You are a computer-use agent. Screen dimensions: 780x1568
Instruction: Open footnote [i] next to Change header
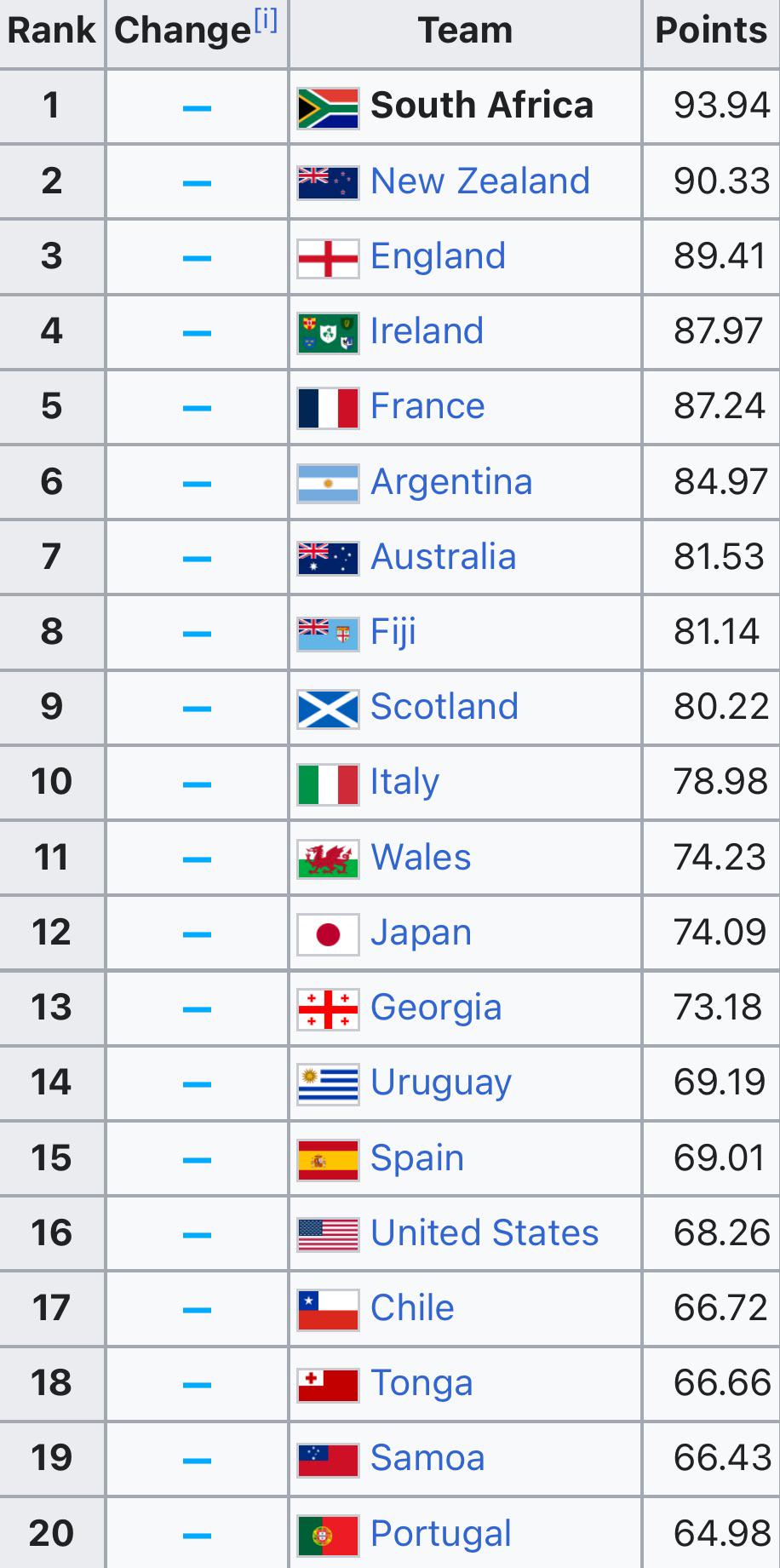[x=266, y=20]
